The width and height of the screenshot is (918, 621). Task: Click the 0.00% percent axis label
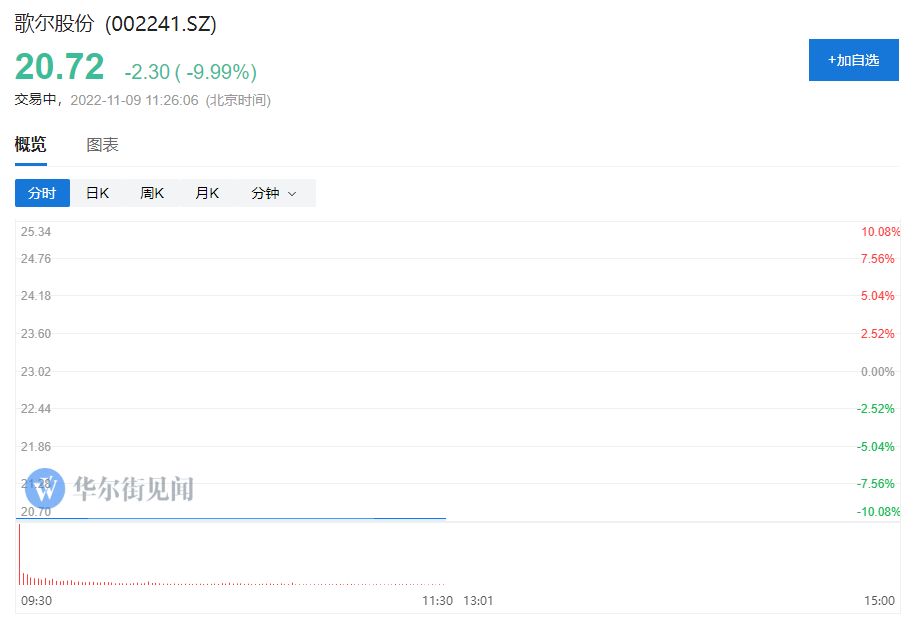pos(877,372)
